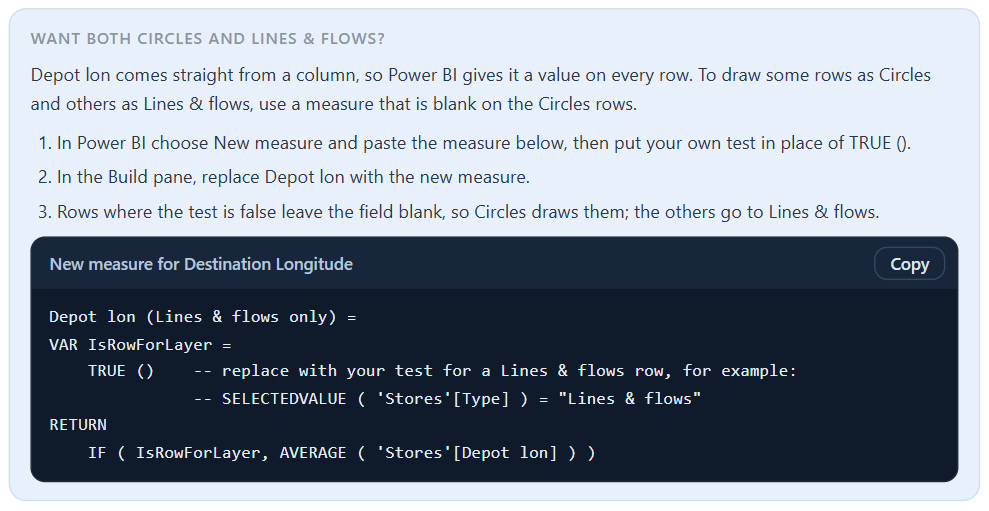Viewport: 989px width, 511px height.
Task: Click the 'replace with your test' code comment
Action: (327, 371)
